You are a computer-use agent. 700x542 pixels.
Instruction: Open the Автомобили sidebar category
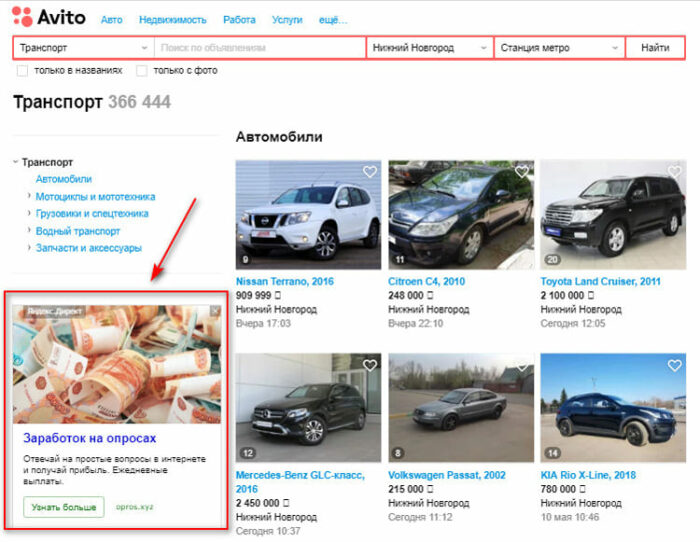click(63, 179)
